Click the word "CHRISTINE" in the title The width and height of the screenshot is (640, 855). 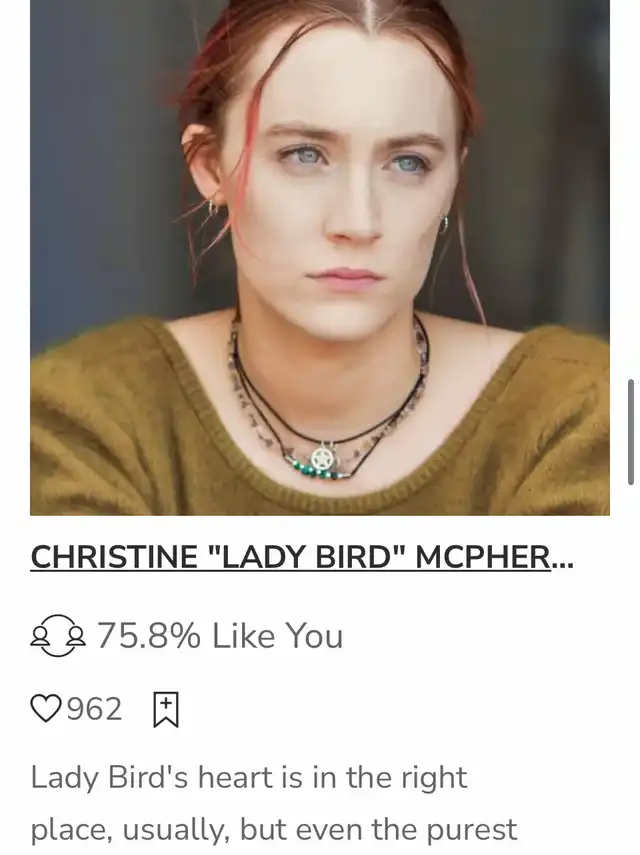click(114, 557)
